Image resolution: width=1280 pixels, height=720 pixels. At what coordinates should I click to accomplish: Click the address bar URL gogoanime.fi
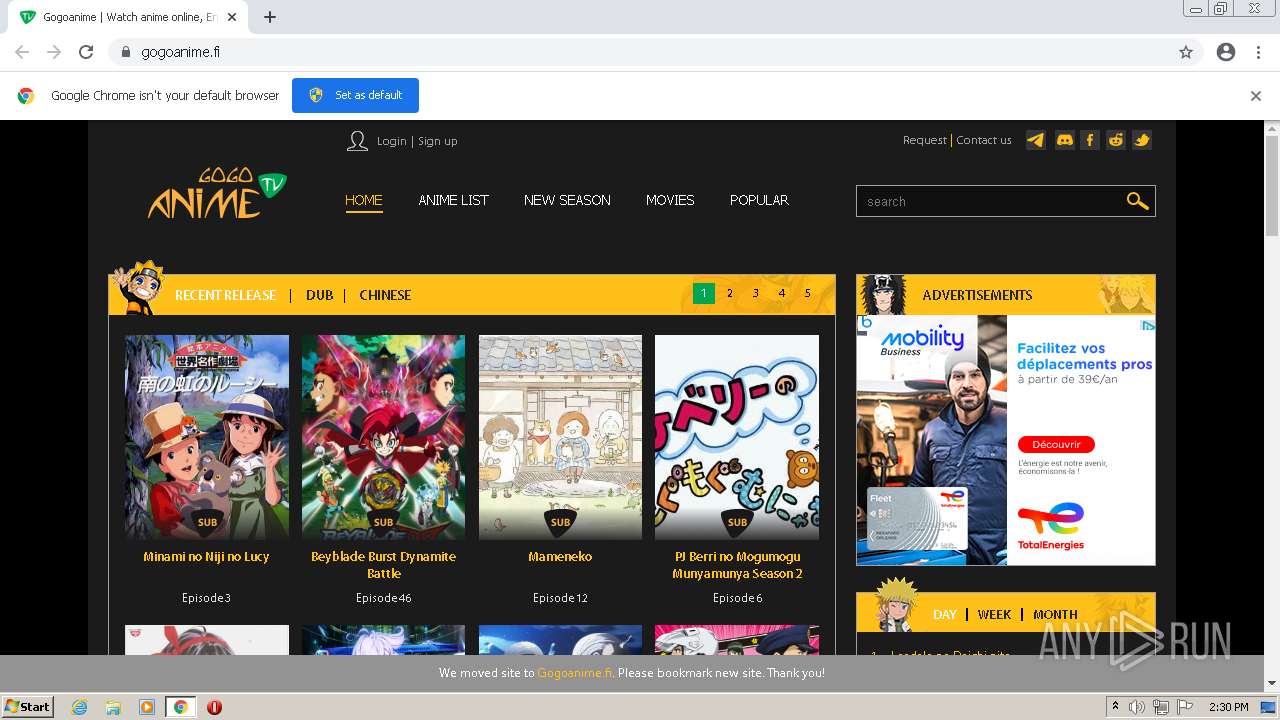pyautogui.click(x=181, y=52)
